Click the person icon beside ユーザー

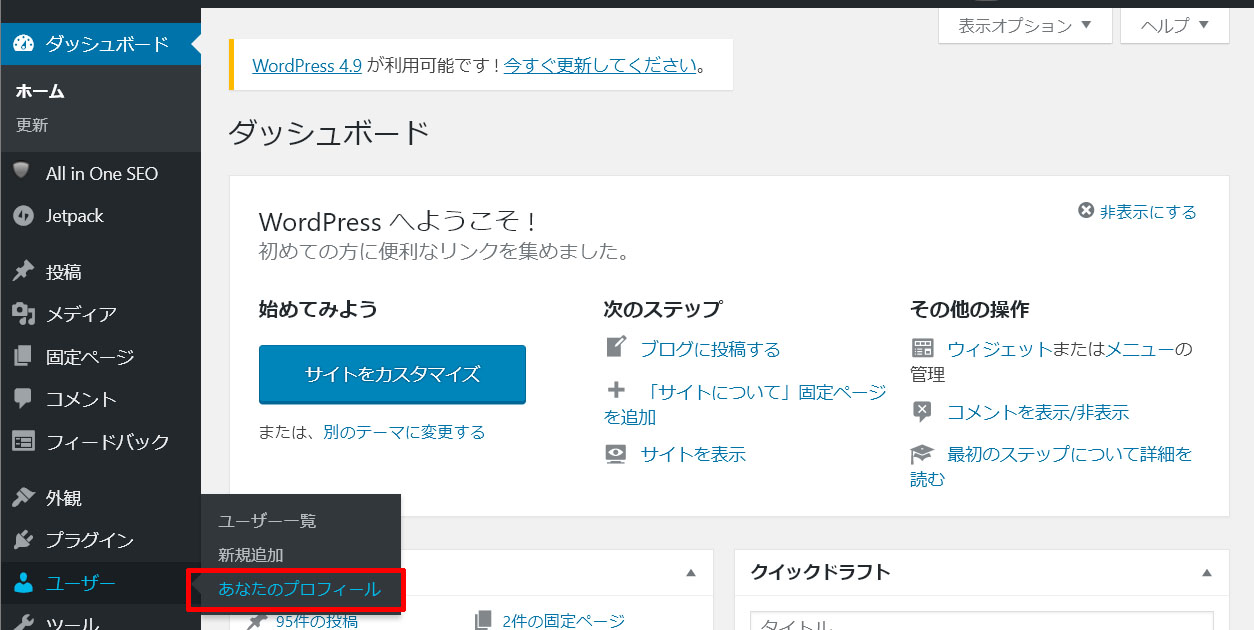coord(24,583)
